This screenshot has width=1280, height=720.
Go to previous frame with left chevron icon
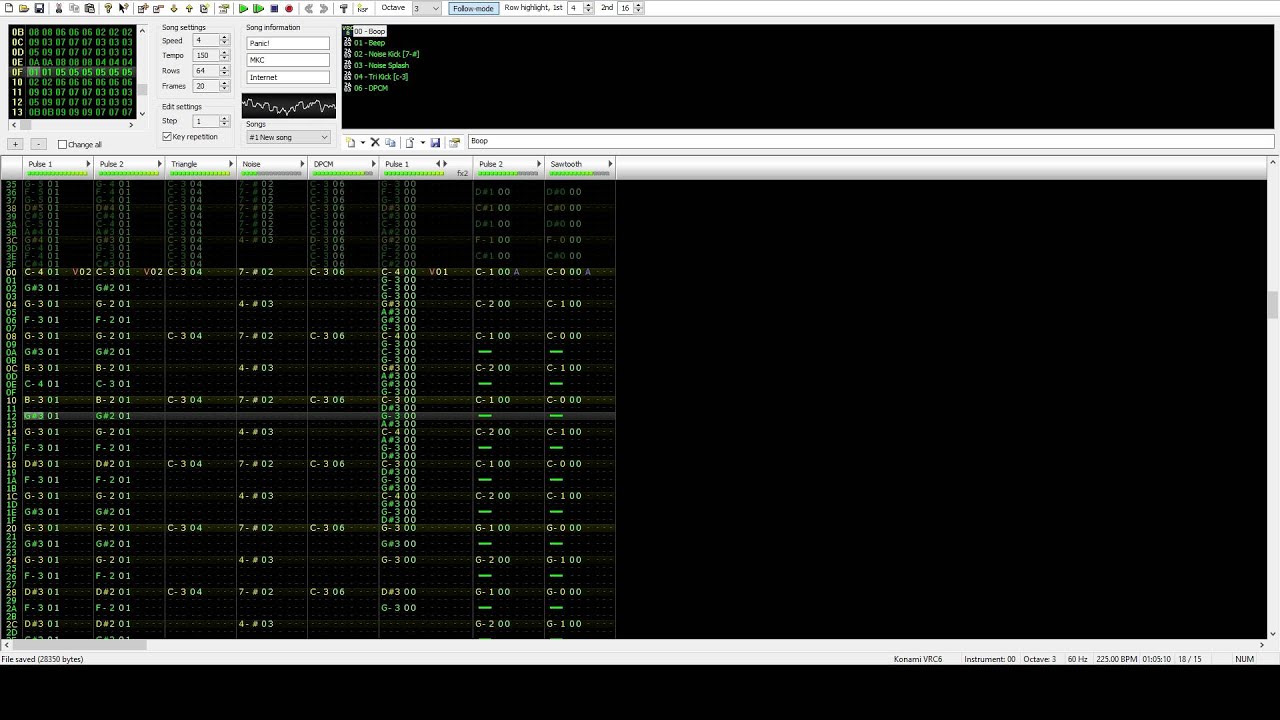click(x=308, y=8)
